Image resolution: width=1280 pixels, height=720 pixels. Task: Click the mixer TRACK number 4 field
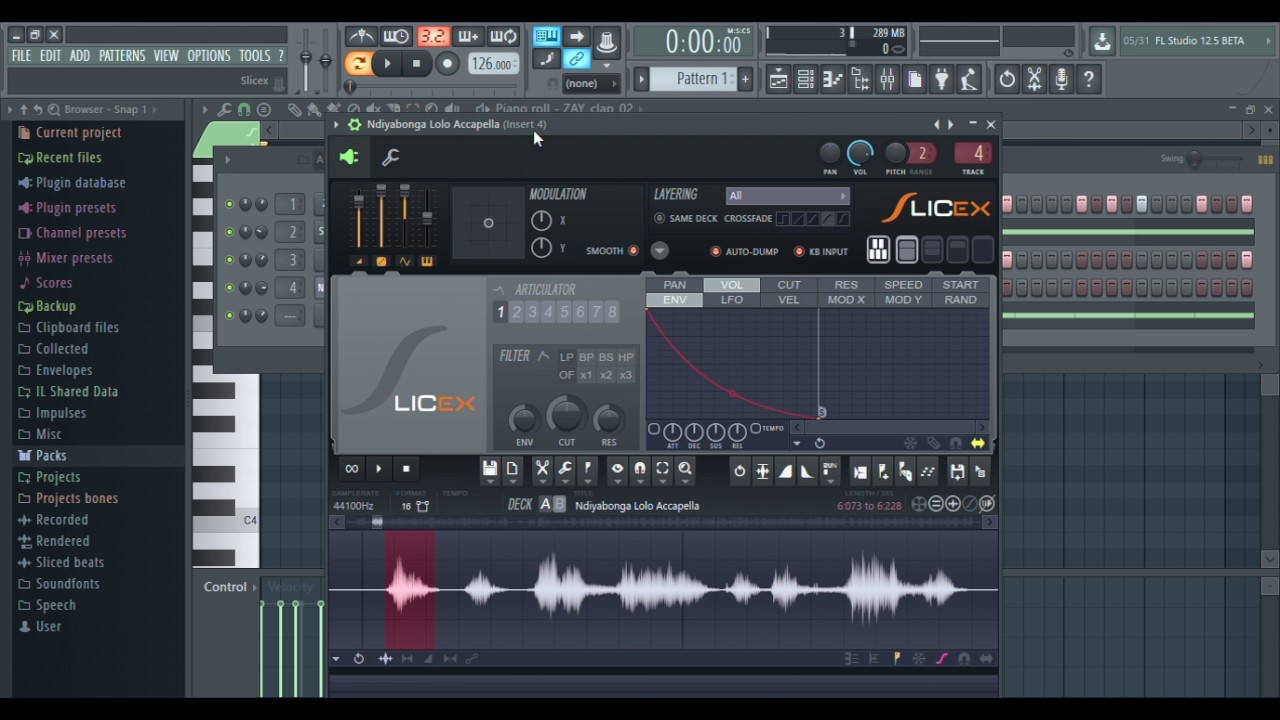pyautogui.click(x=973, y=153)
